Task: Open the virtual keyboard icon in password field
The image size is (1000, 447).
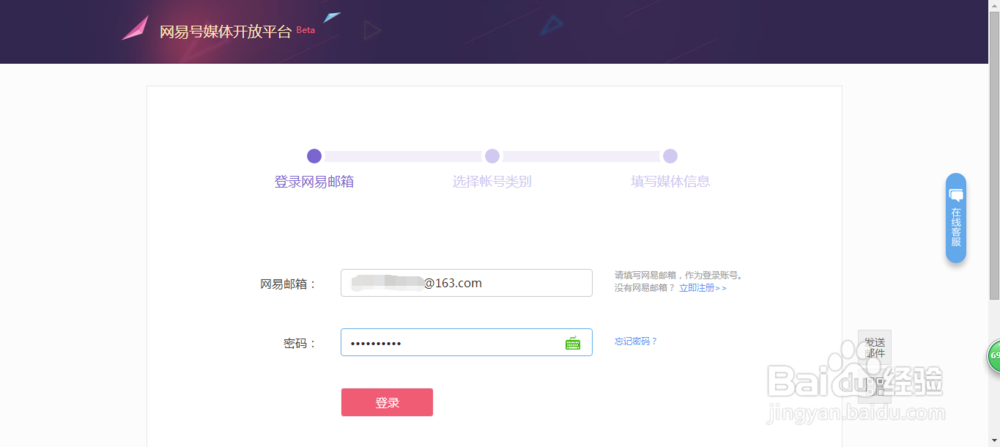Action: [573, 343]
